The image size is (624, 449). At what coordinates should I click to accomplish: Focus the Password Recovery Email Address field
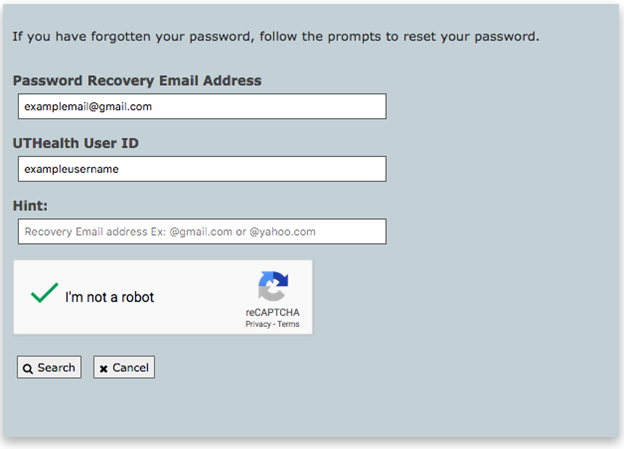coord(201,106)
